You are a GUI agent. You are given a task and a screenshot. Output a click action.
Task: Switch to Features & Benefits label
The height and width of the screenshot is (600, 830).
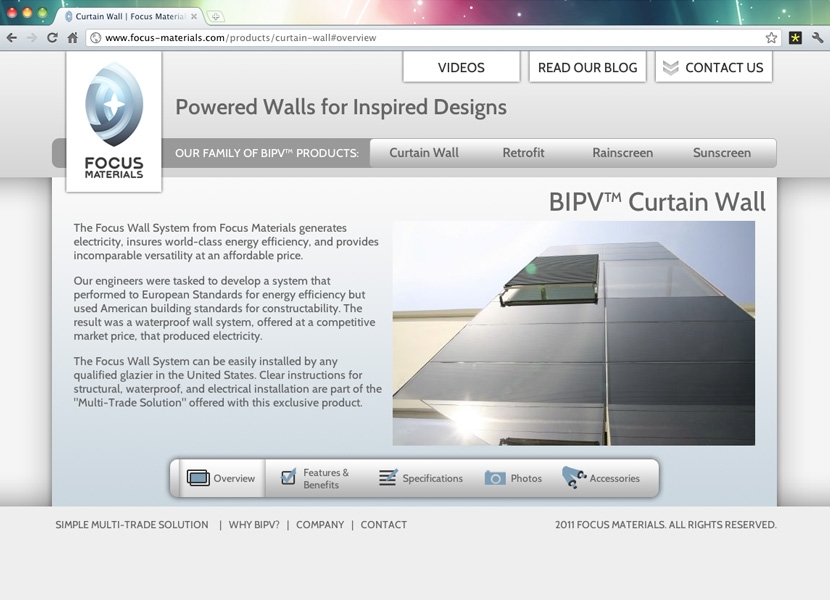[326, 478]
